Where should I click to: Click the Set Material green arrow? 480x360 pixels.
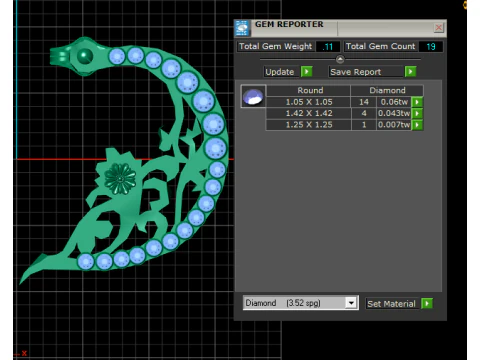427,303
